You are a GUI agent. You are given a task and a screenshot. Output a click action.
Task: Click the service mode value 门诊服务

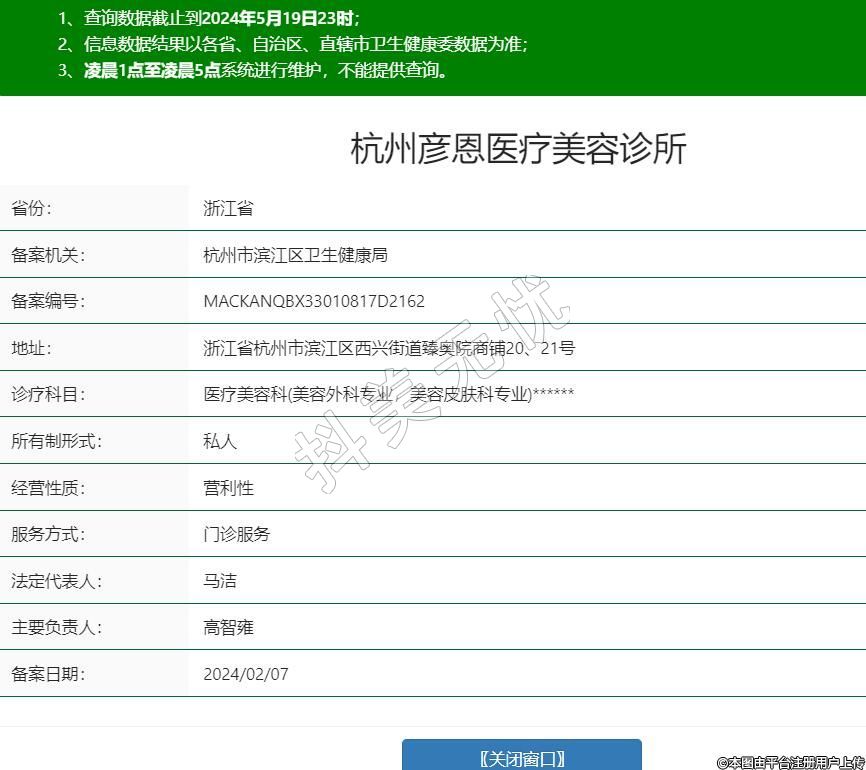pos(236,534)
